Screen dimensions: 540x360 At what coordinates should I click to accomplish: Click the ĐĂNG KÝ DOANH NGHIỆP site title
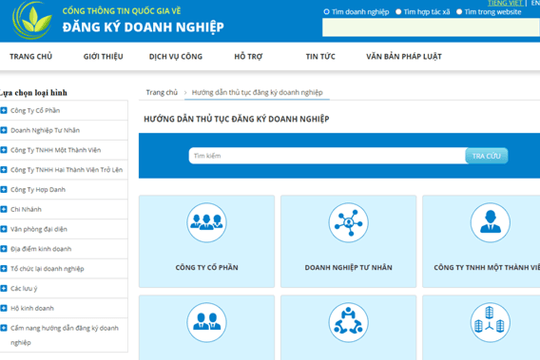click(143, 27)
